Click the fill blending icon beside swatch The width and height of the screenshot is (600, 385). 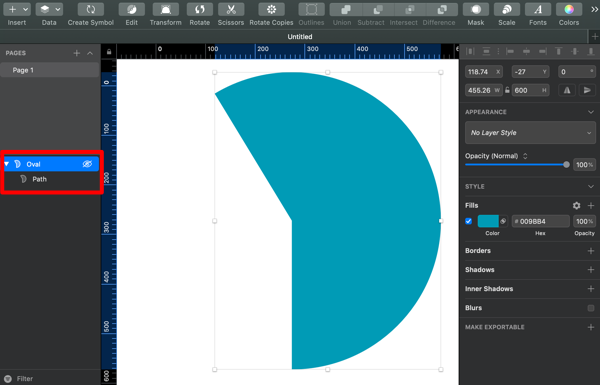pyautogui.click(x=503, y=221)
